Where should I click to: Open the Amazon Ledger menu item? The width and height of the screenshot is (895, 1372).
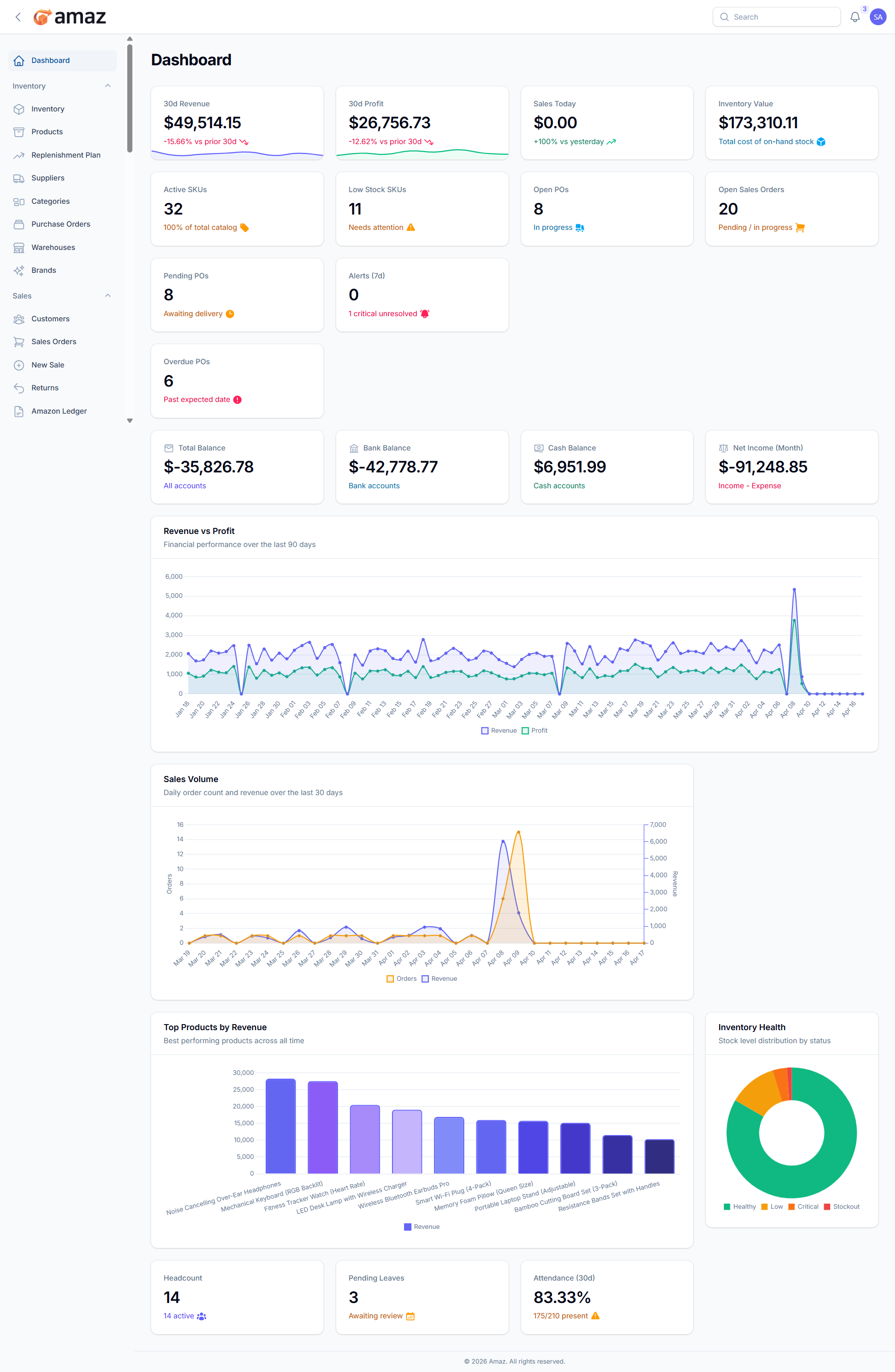pyautogui.click(x=59, y=411)
